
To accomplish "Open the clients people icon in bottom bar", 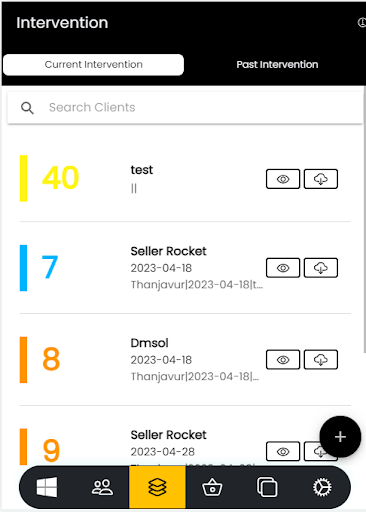I will (102, 487).
